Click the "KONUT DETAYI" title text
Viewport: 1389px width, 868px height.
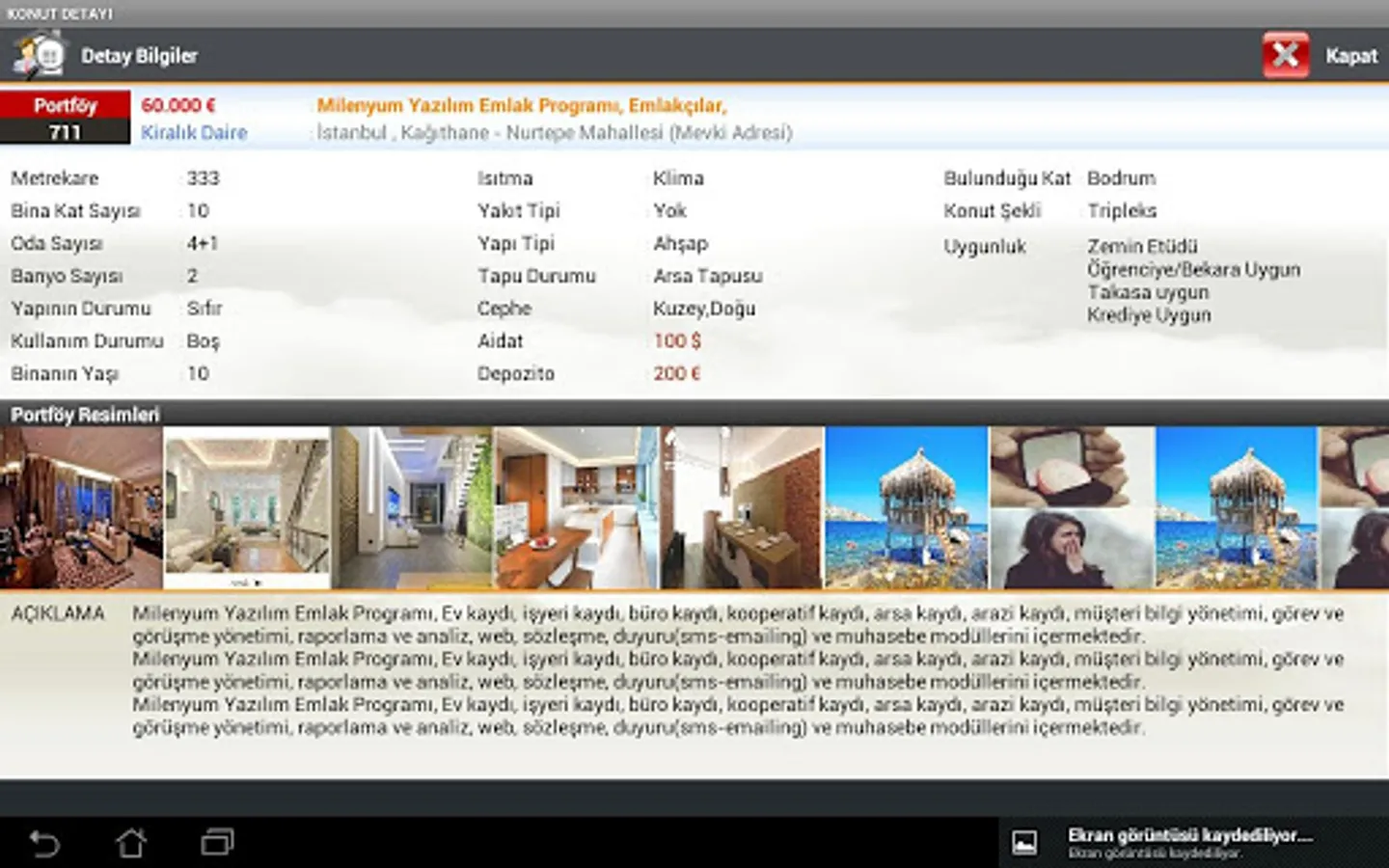coord(60,14)
